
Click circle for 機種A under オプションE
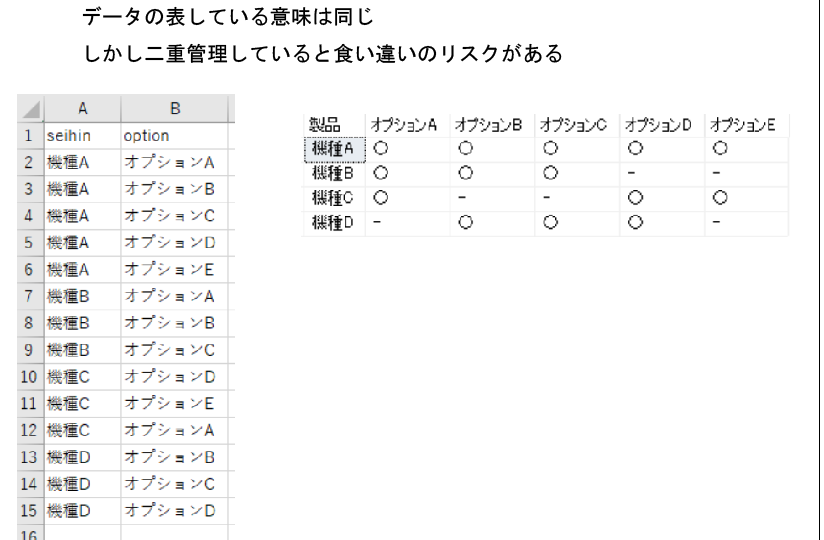pyautogui.click(x=720, y=149)
